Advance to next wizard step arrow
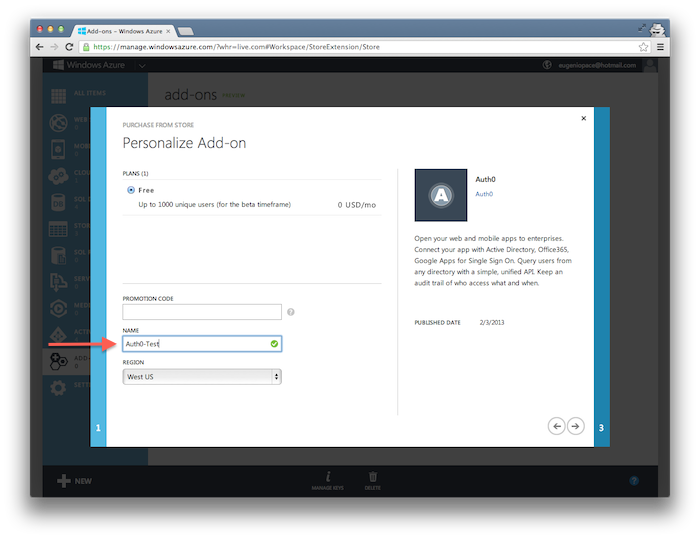Screen dimensions: 700x539 (x=575, y=426)
